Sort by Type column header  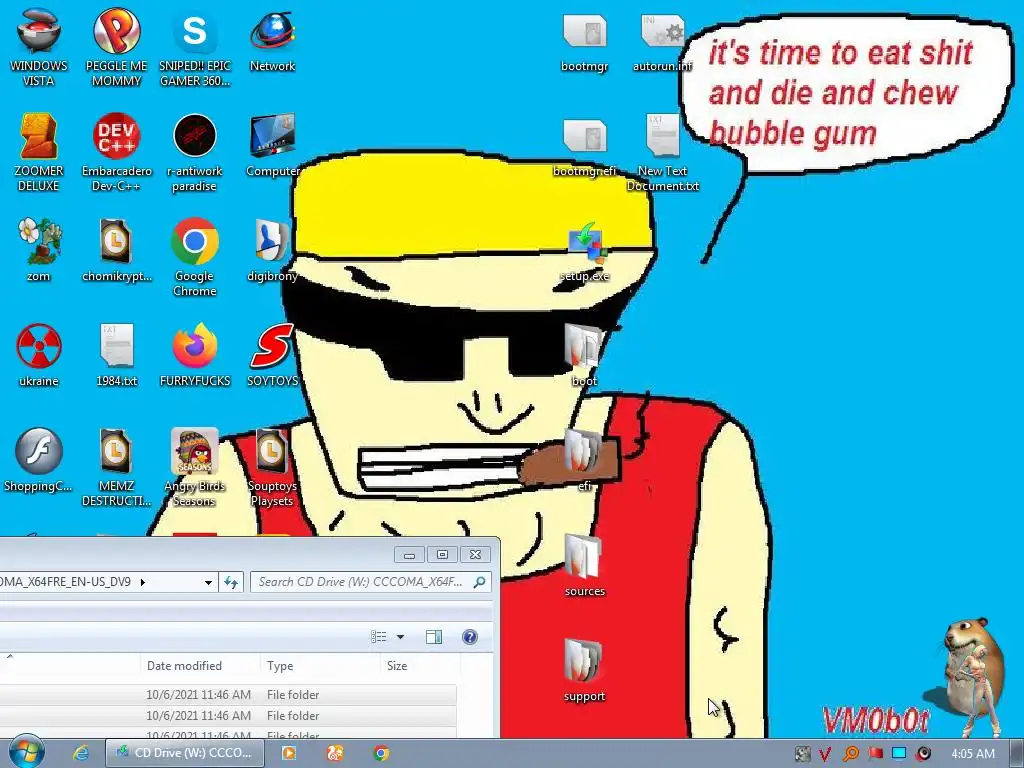320,665
